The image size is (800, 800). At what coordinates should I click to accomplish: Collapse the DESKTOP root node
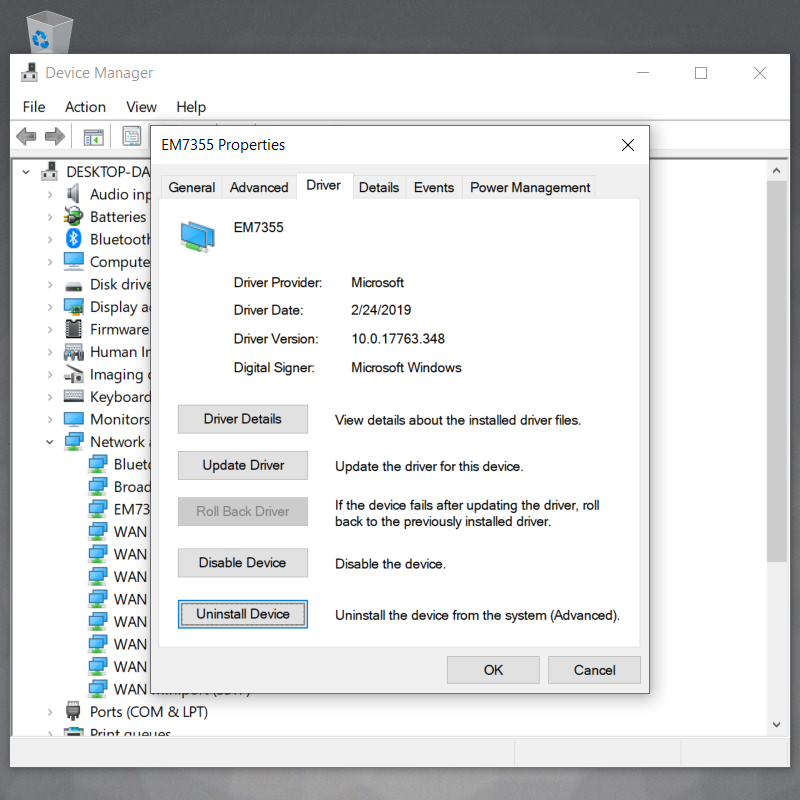click(x=26, y=172)
